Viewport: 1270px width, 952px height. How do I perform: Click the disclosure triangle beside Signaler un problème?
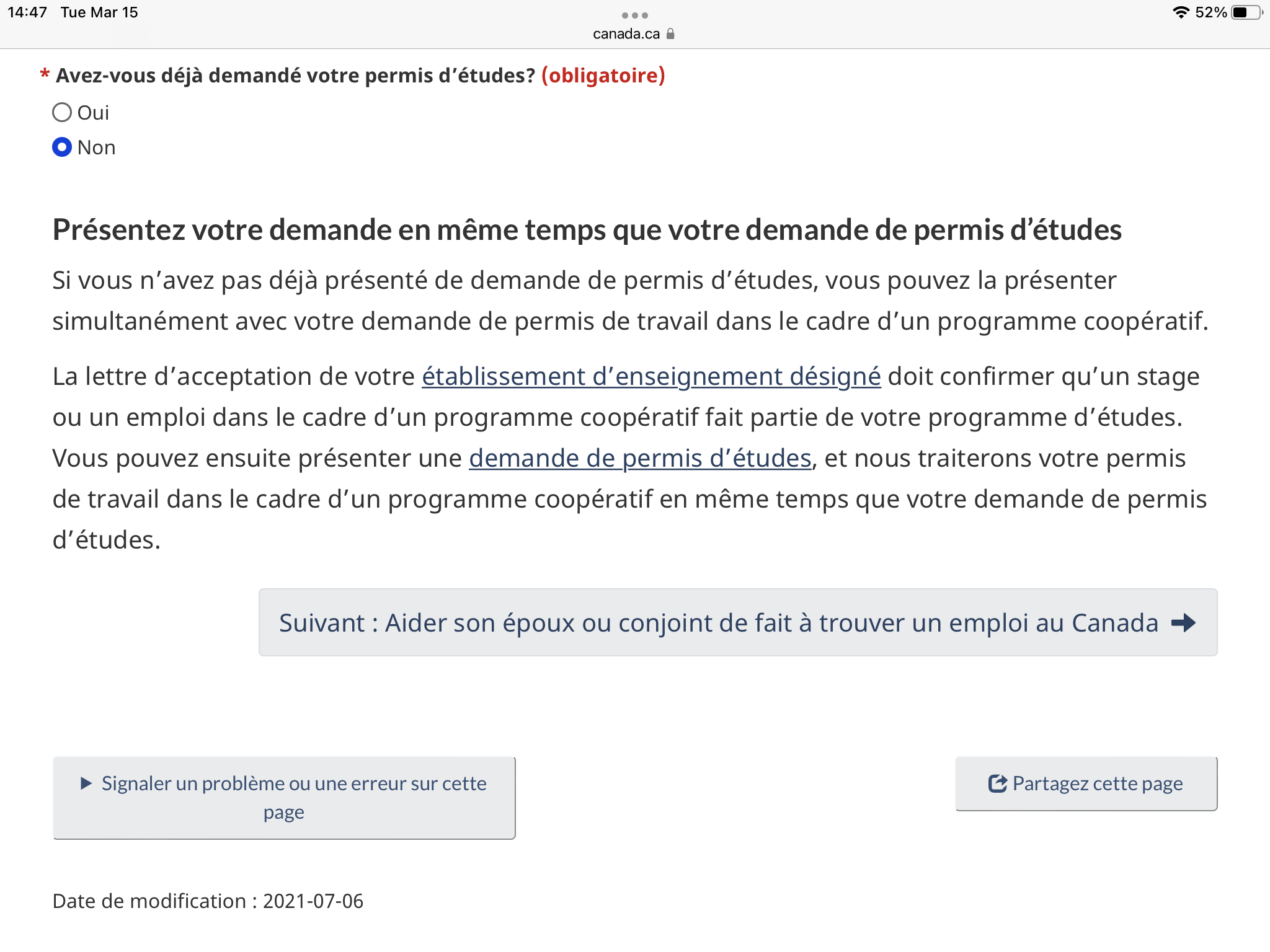point(87,783)
